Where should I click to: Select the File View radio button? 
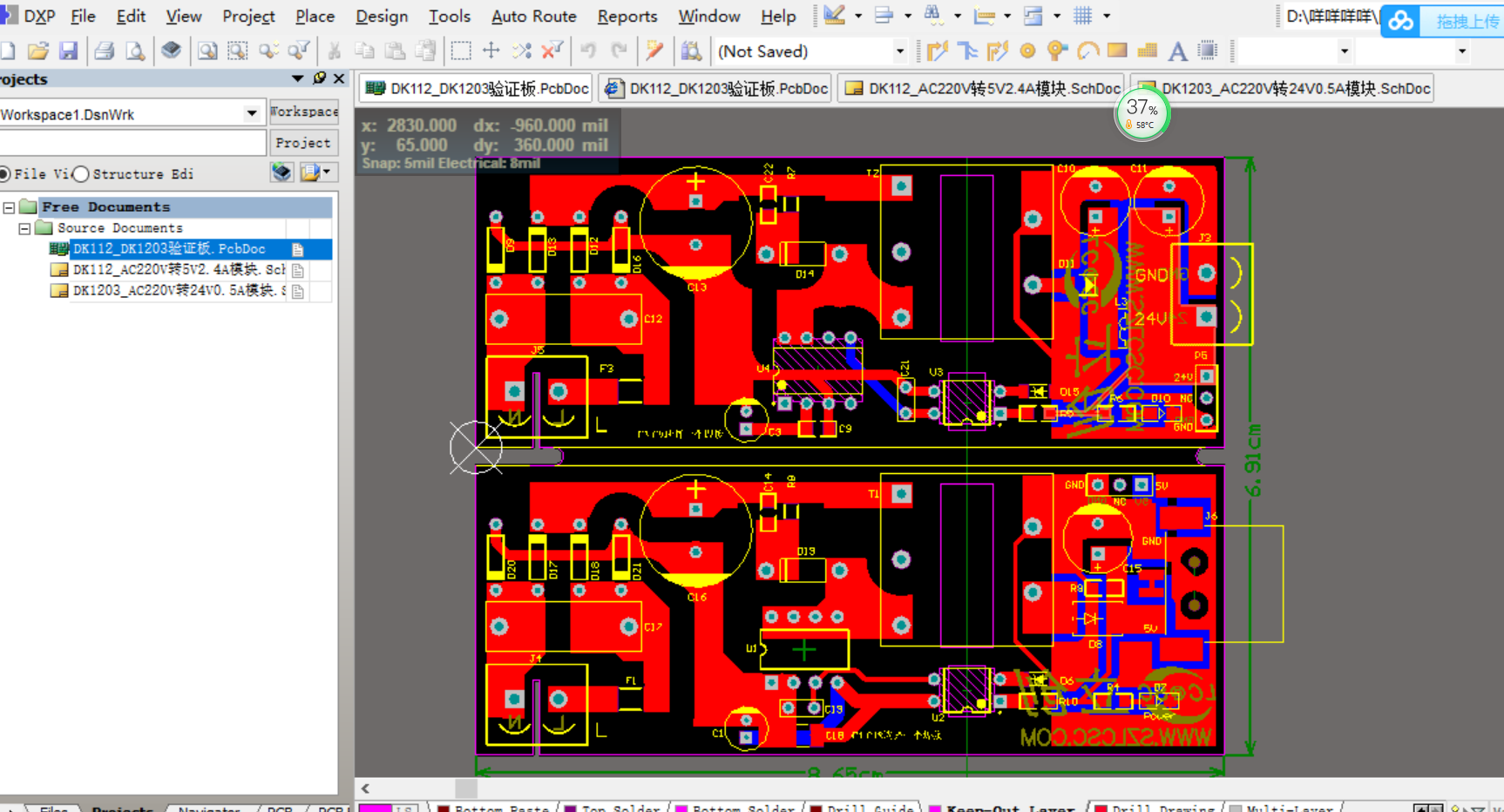point(5,174)
